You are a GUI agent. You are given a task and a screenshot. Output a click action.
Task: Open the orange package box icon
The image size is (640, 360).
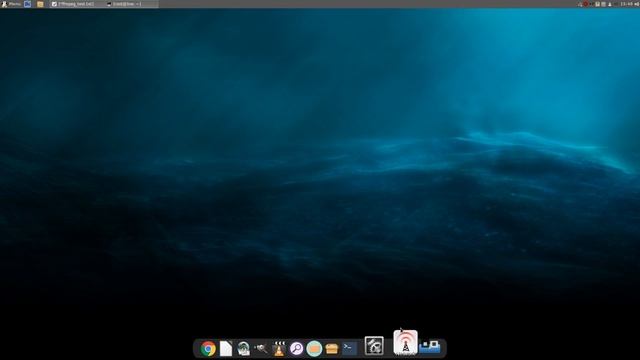[332, 349]
